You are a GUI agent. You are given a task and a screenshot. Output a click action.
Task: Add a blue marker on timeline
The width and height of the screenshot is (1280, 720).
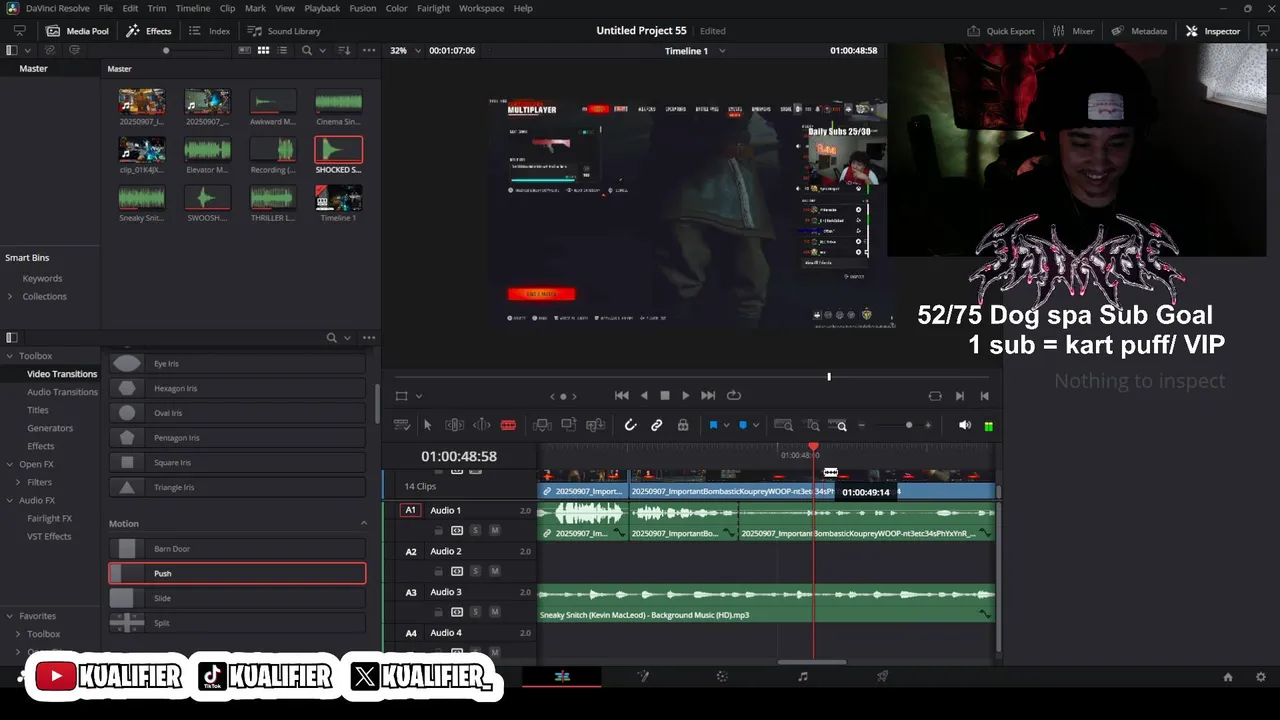(x=743, y=425)
